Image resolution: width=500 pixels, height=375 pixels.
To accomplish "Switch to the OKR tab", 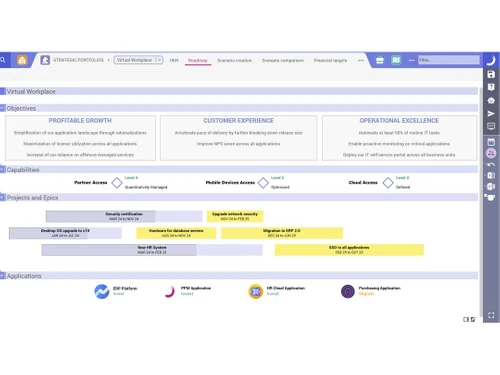I will pos(174,60).
